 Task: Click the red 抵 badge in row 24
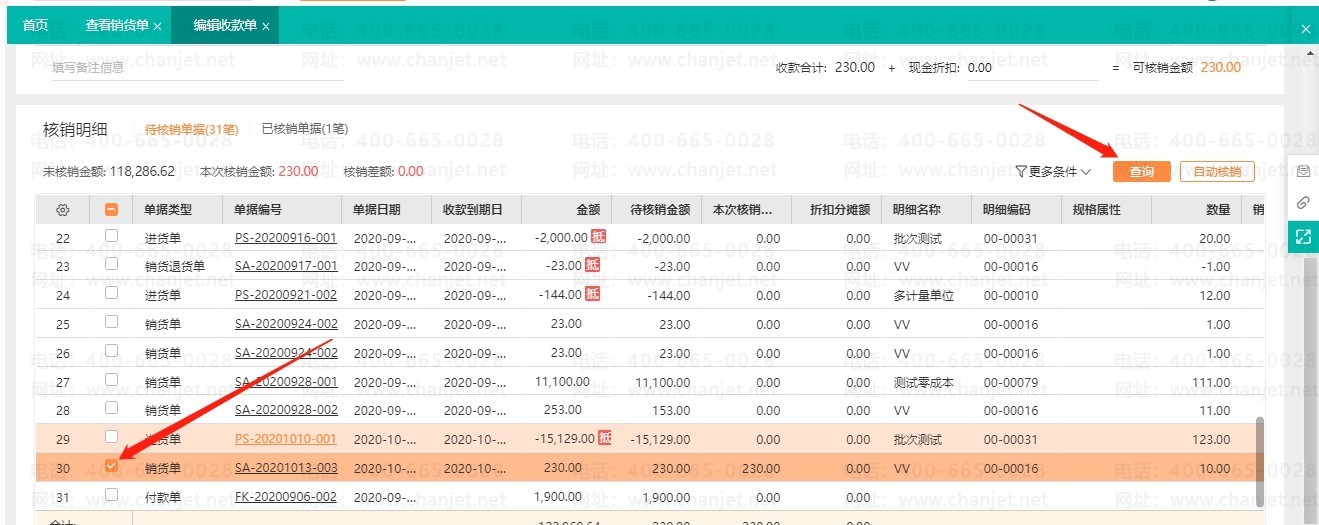[592, 294]
